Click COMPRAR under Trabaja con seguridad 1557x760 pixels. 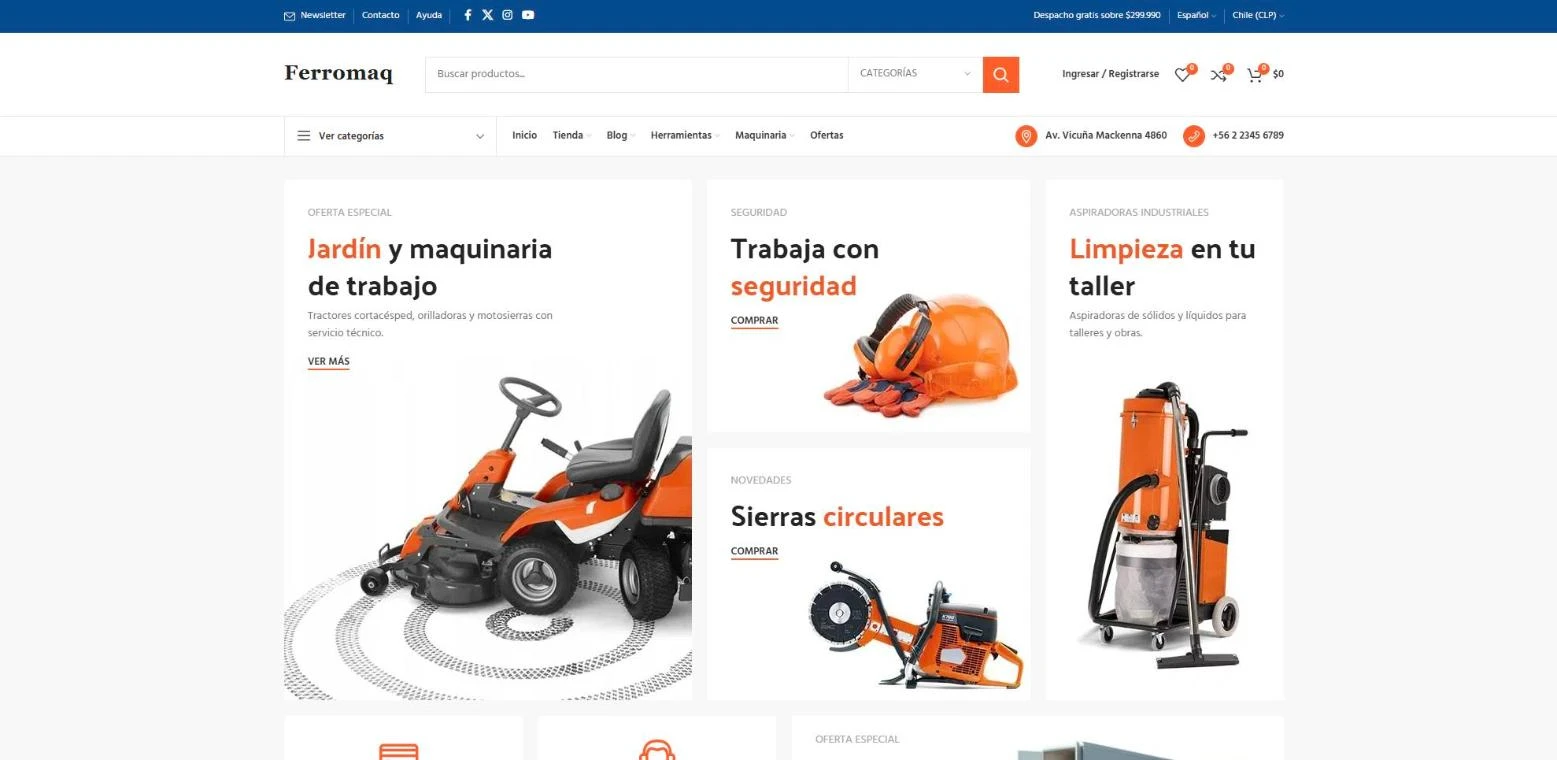pos(754,321)
